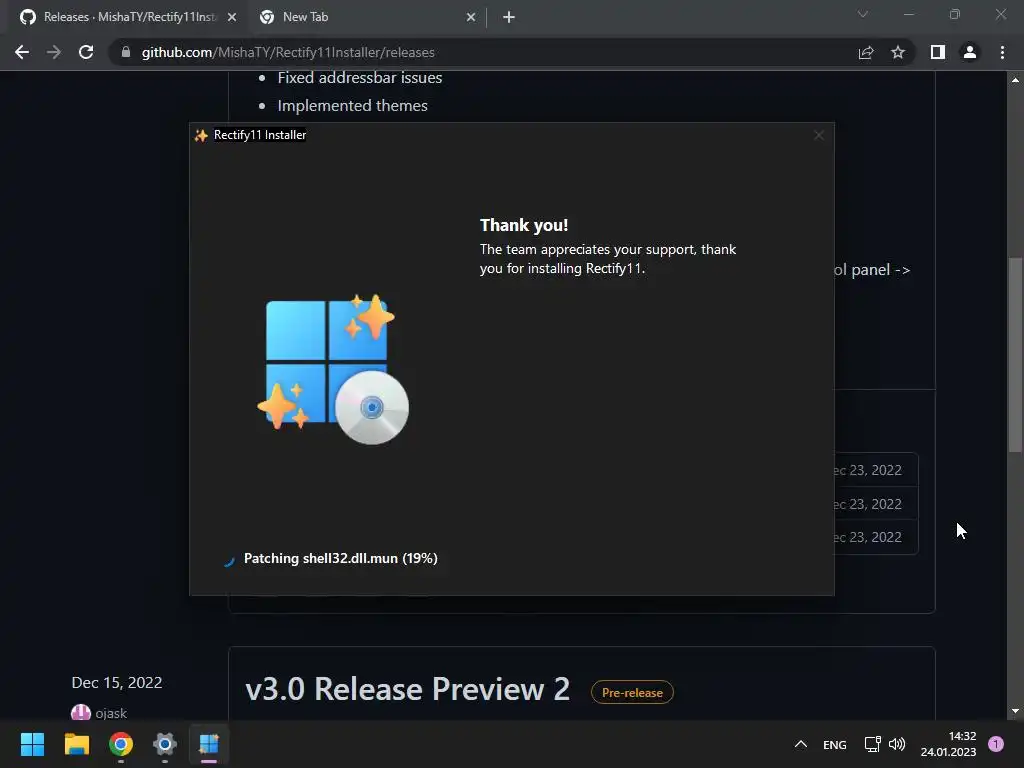Click the 'Implemented themes' bullet text
This screenshot has height=768, width=1024.
point(353,106)
